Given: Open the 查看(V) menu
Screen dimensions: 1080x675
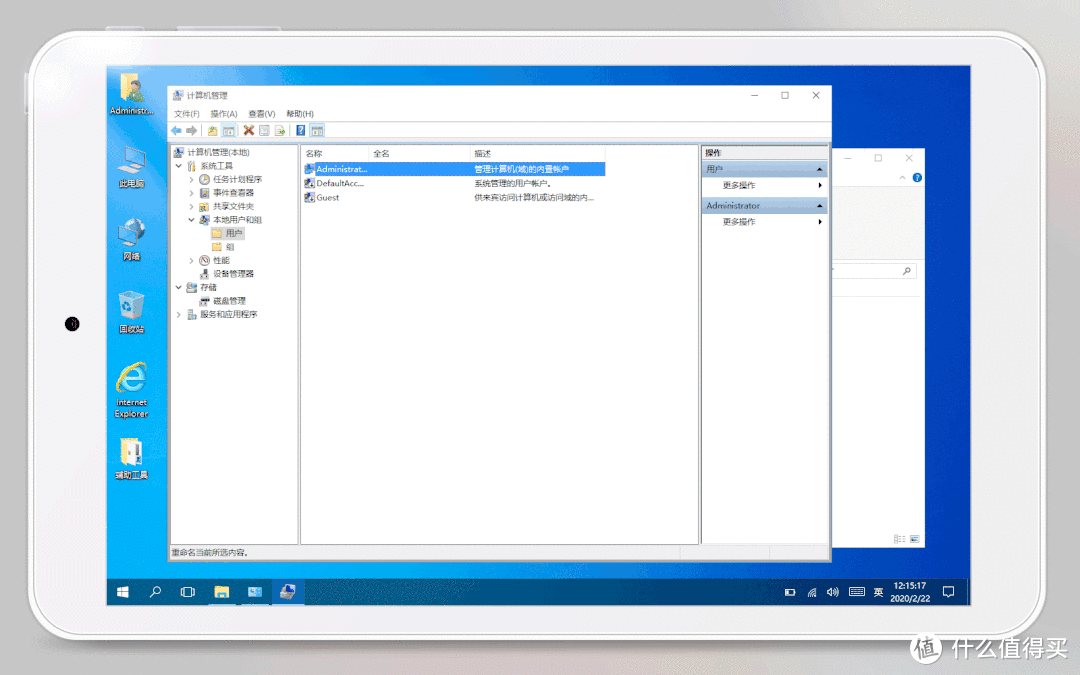Looking at the screenshot, I should (x=262, y=114).
